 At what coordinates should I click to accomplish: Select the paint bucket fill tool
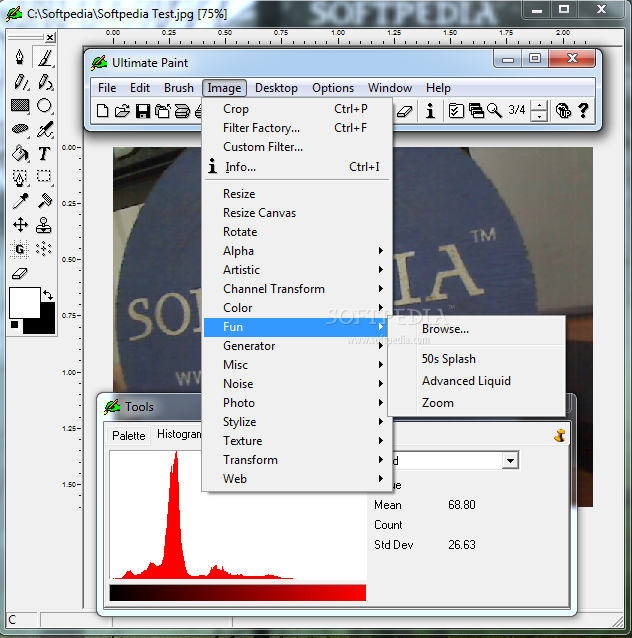tap(20, 153)
